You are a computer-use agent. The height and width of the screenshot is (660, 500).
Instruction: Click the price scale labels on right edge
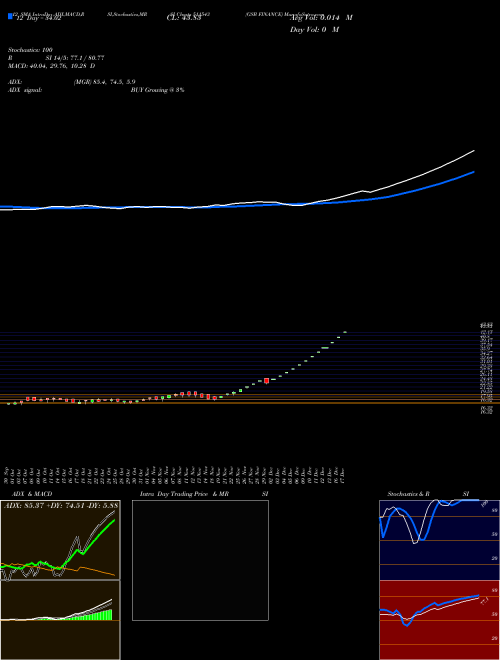(487, 369)
